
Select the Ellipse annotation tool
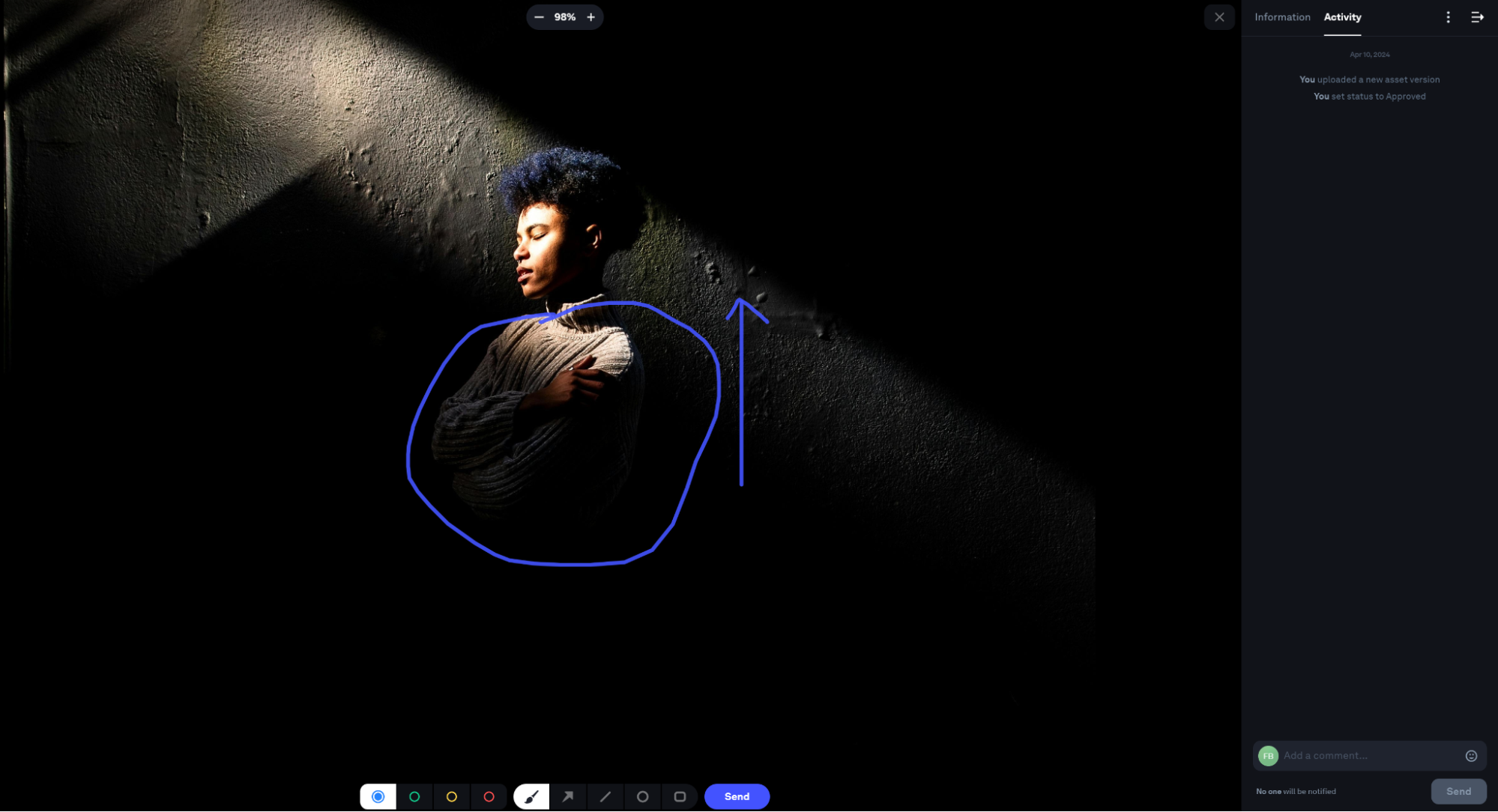[643, 796]
